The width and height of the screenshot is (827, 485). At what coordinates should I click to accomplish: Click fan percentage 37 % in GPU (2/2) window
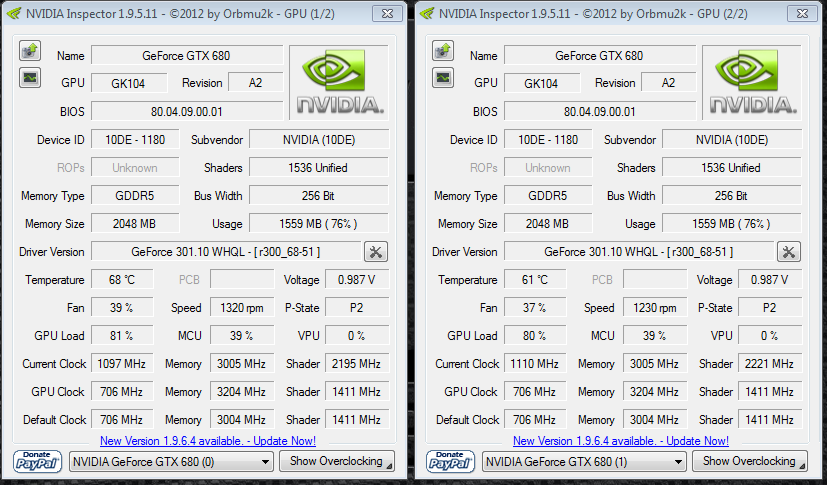click(535, 308)
